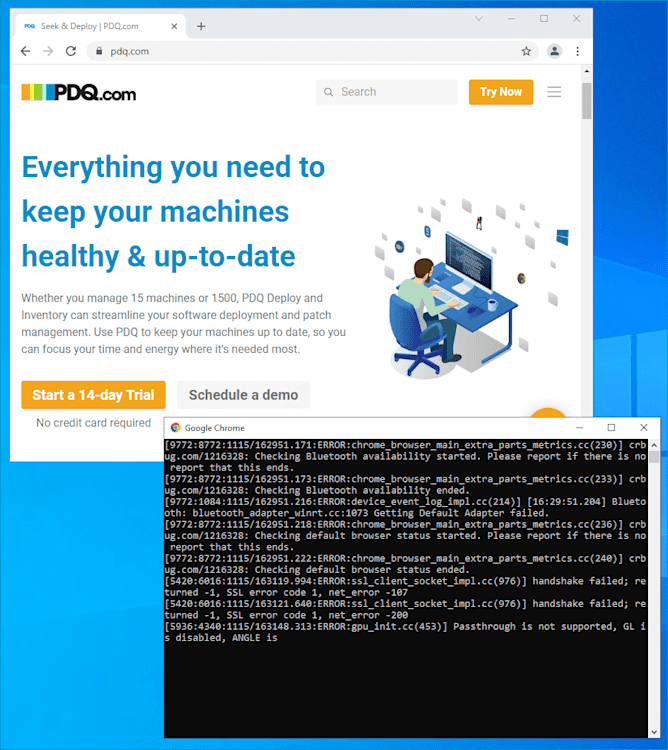This screenshot has height=750, width=668.
Task: Click the Try Now button
Action: 501,92
